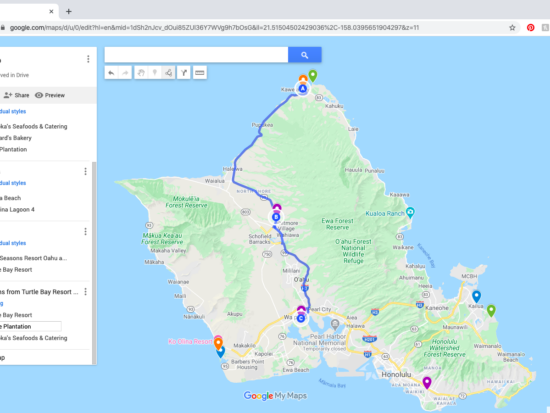The image size is (550, 413).
Task: Select the Beach list item
Action: [x=11, y=198]
